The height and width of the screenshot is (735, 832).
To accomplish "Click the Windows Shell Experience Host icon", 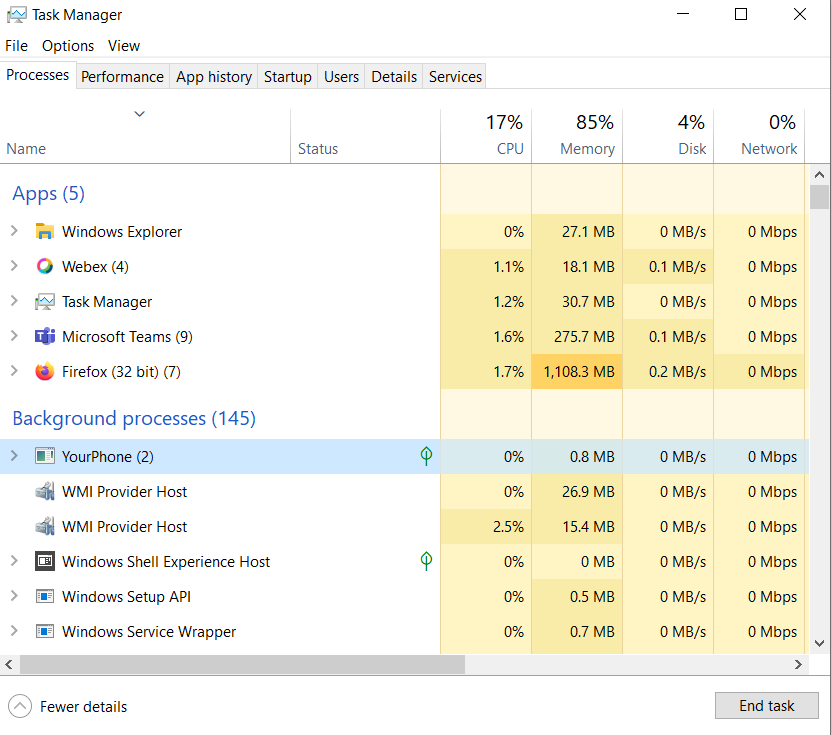I will click(x=44, y=562).
